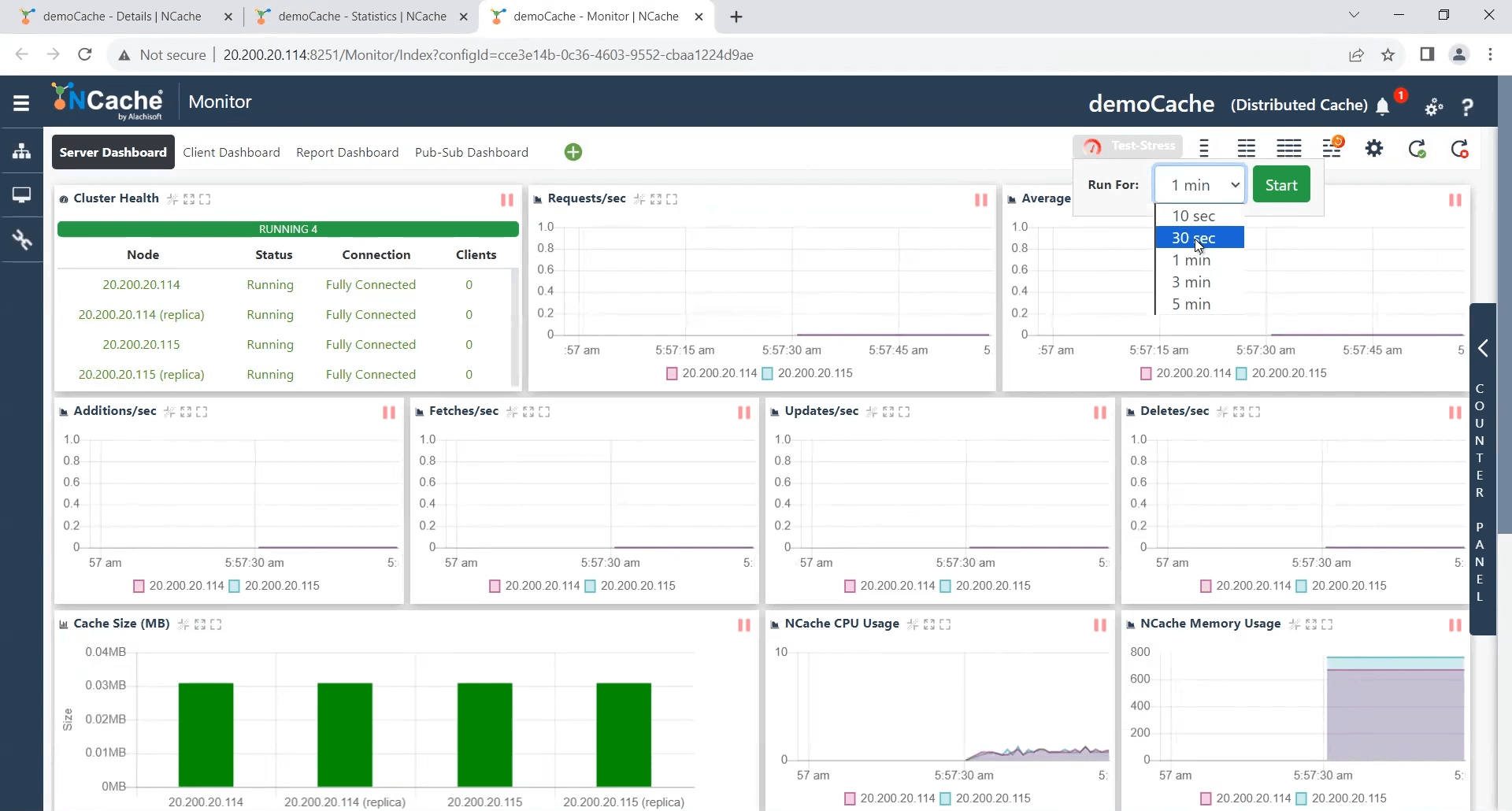Viewport: 1512px width, 811px height.
Task: Click the Cluster Health table scrollbar
Action: click(515, 327)
